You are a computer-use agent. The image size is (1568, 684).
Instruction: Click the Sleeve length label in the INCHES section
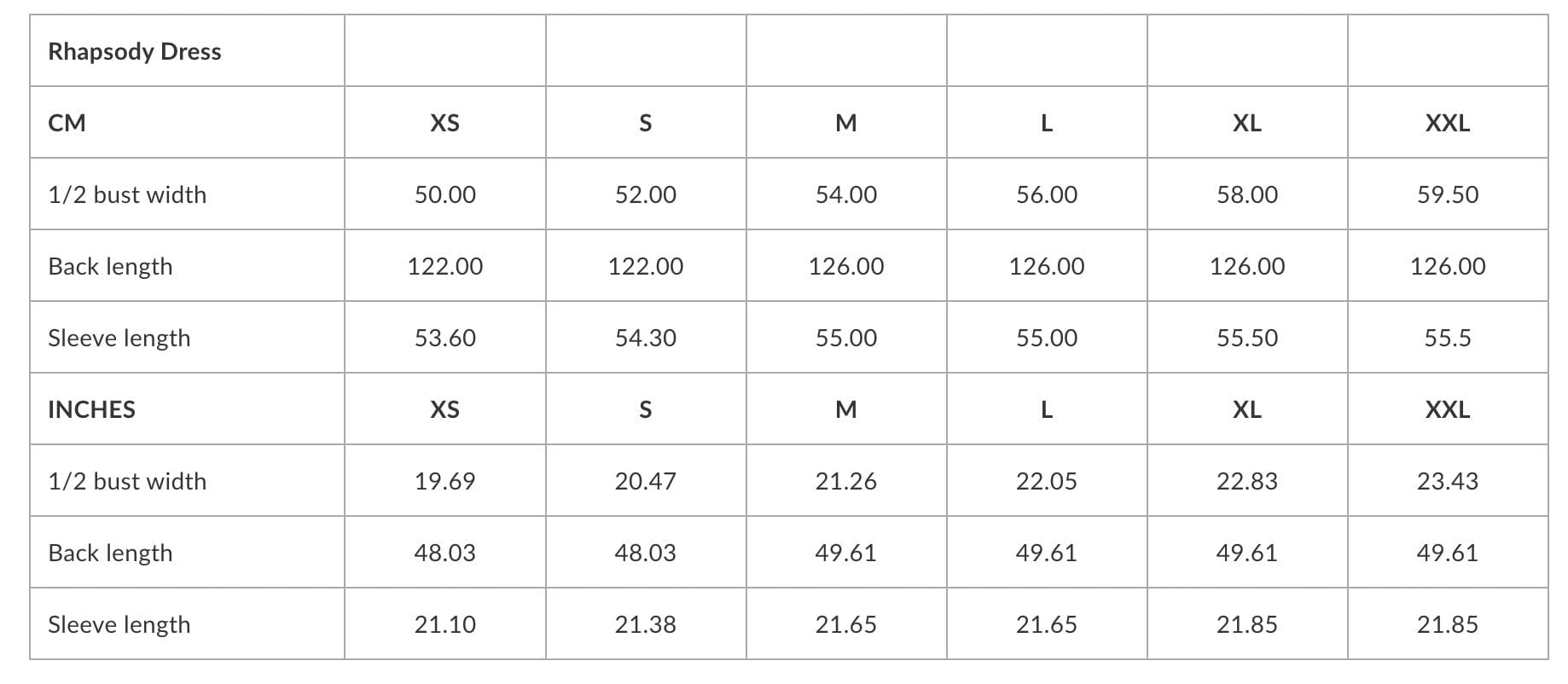pyautogui.click(x=119, y=624)
